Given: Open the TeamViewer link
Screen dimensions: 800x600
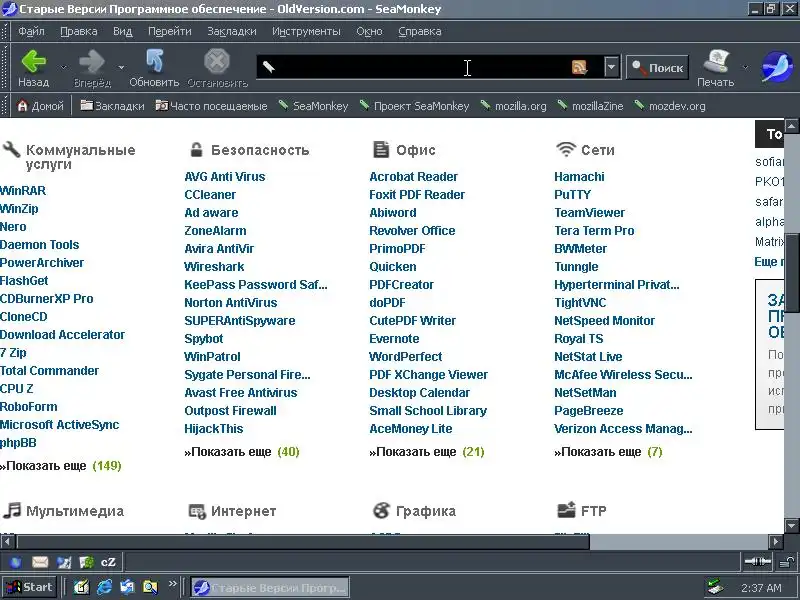Looking at the screenshot, I should coord(589,213).
